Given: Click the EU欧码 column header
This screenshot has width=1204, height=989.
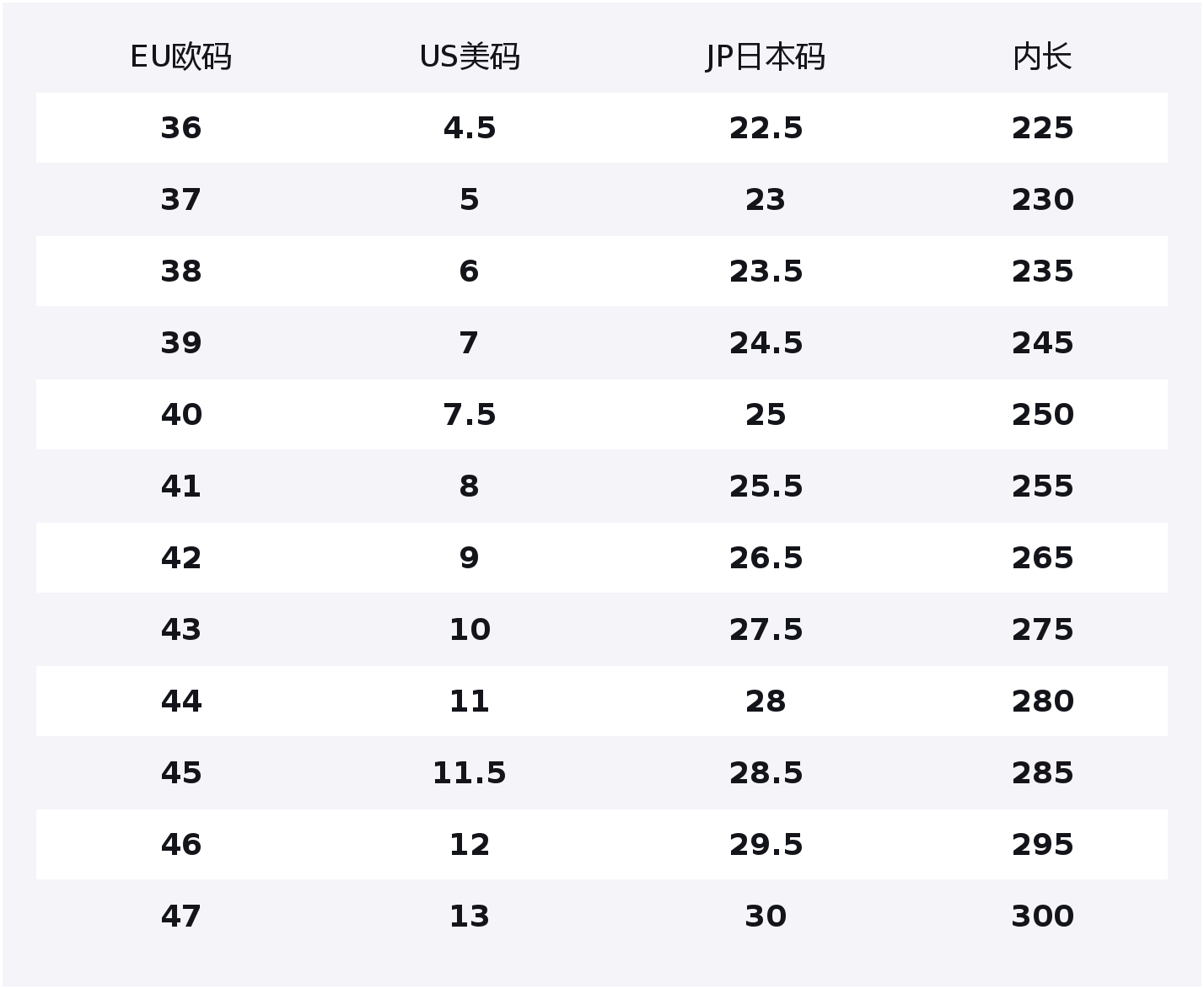Looking at the screenshot, I should coord(180,57).
